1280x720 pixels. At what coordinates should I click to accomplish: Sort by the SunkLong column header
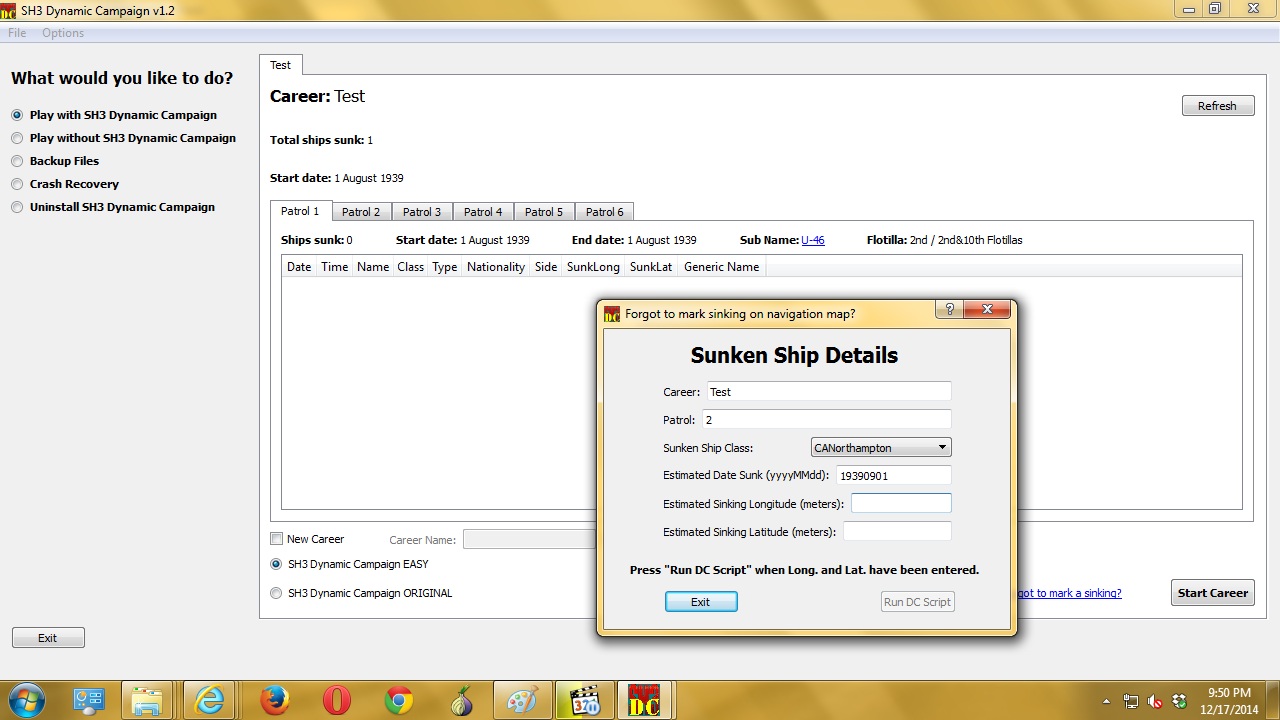(x=593, y=267)
